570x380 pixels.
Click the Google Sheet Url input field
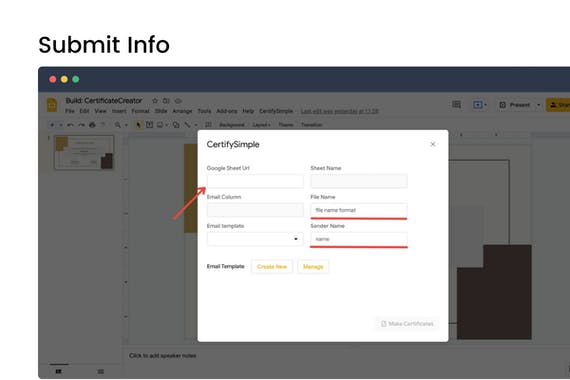tap(255, 181)
